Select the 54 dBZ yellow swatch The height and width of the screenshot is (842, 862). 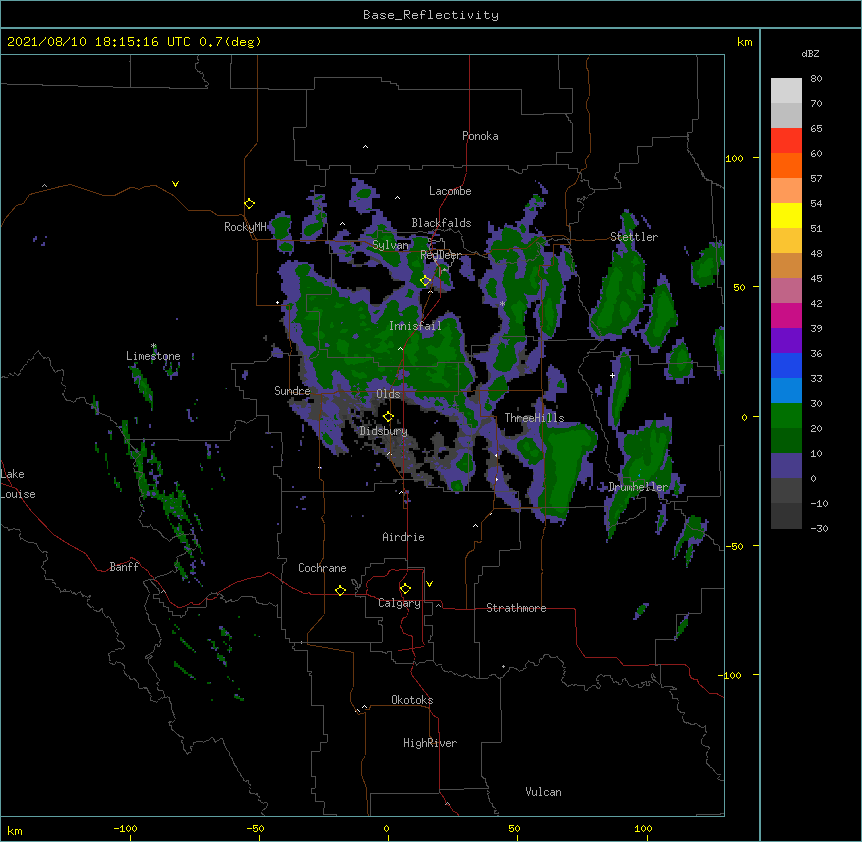[786, 215]
